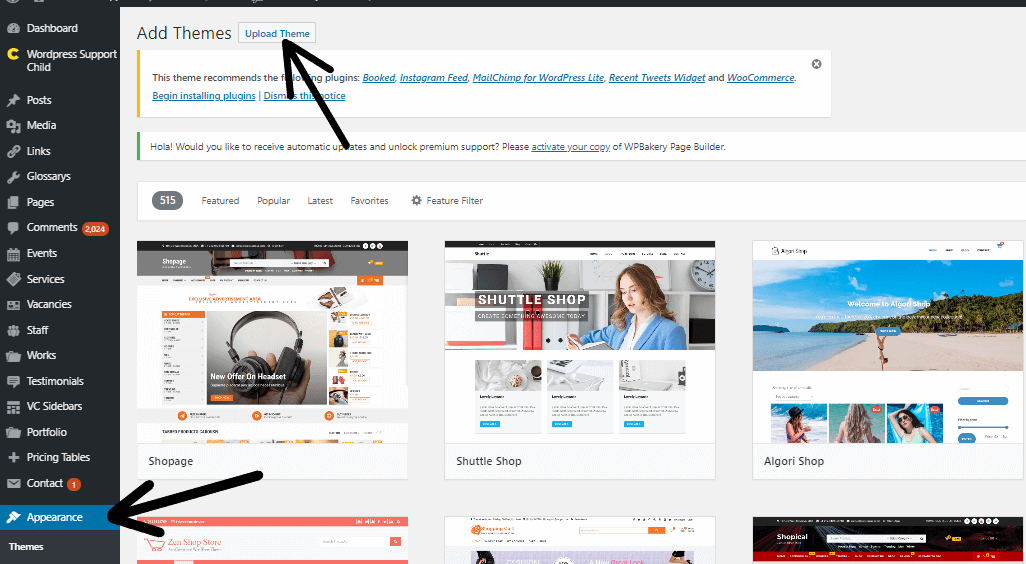1026x564 pixels.
Task: Click the Events calendar icon
Action: [13, 254]
